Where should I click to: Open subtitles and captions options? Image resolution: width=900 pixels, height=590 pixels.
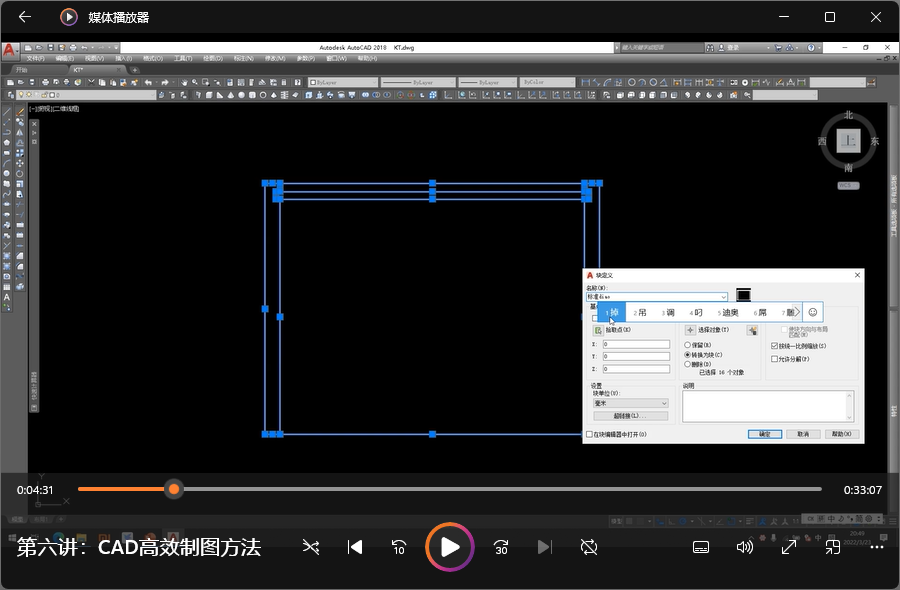tap(701, 547)
